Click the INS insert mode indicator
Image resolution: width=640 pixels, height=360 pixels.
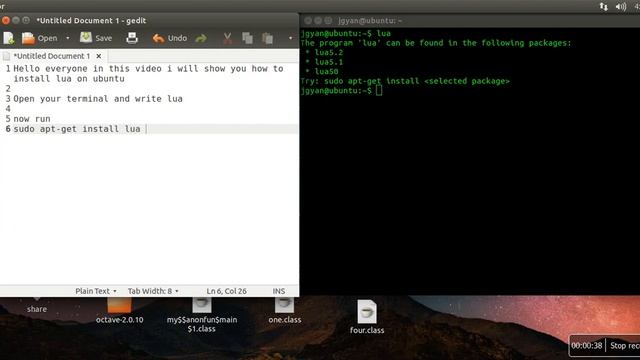[279, 291]
